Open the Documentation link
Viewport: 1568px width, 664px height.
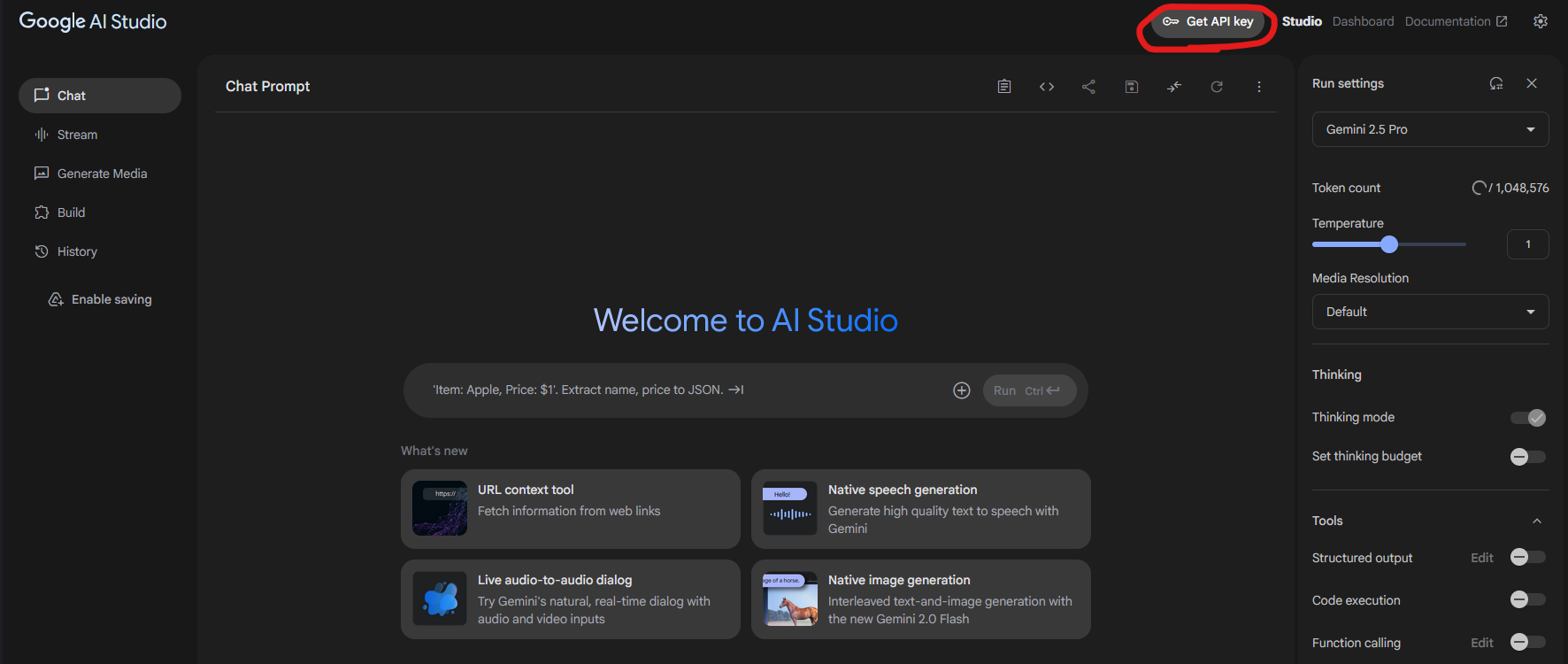click(x=1456, y=21)
